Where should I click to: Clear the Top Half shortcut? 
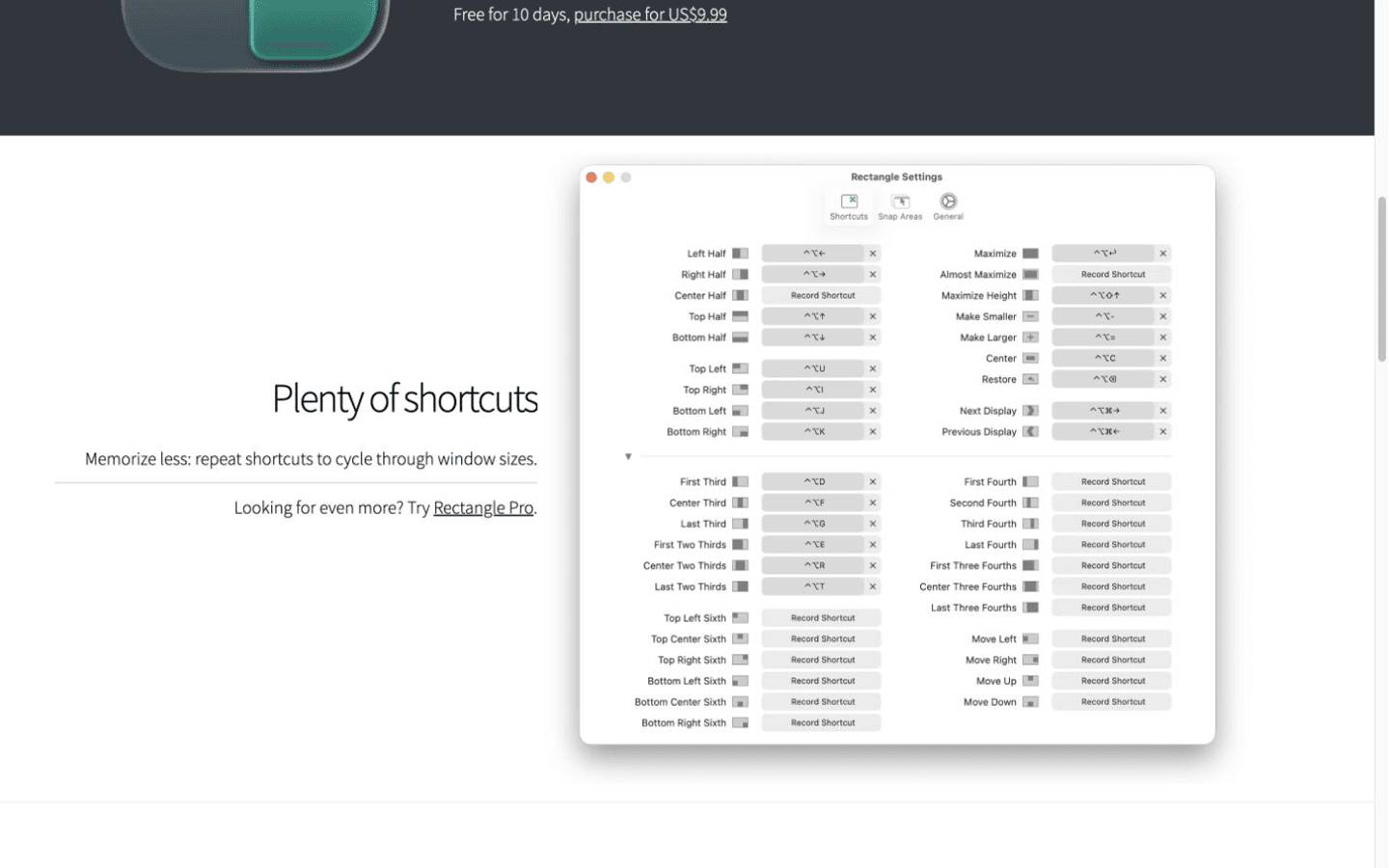pos(873,316)
